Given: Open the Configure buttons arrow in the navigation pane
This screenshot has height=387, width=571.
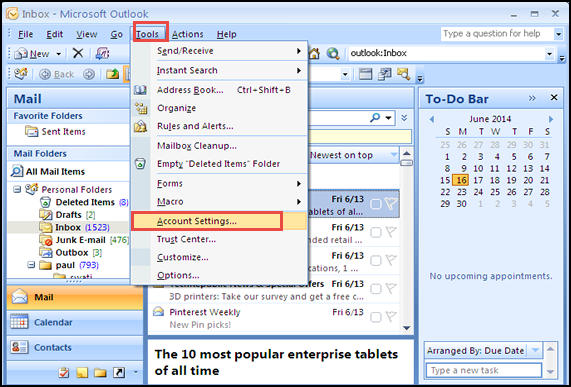Looking at the screenshot, I should (136, 372).
